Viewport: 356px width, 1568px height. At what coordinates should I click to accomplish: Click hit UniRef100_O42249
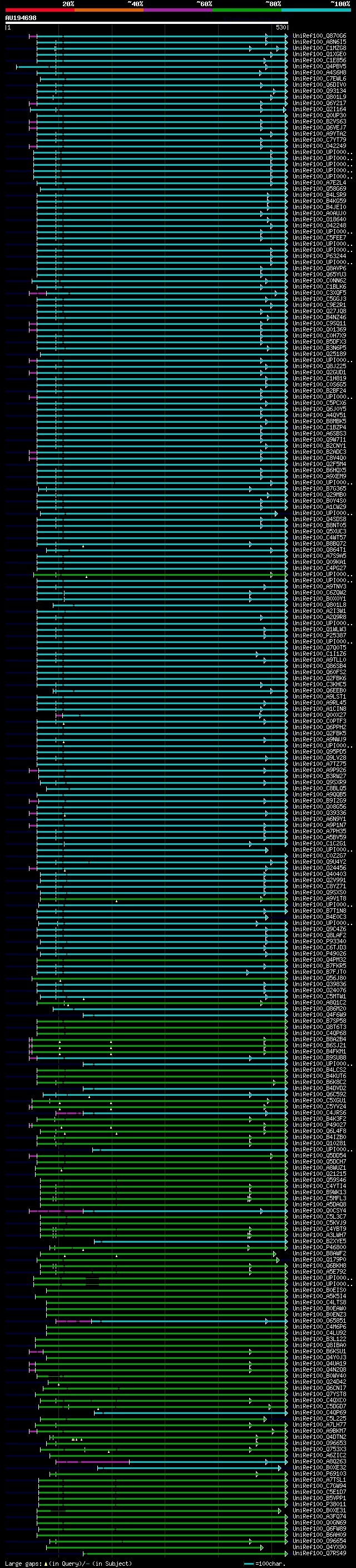[319, 146]
